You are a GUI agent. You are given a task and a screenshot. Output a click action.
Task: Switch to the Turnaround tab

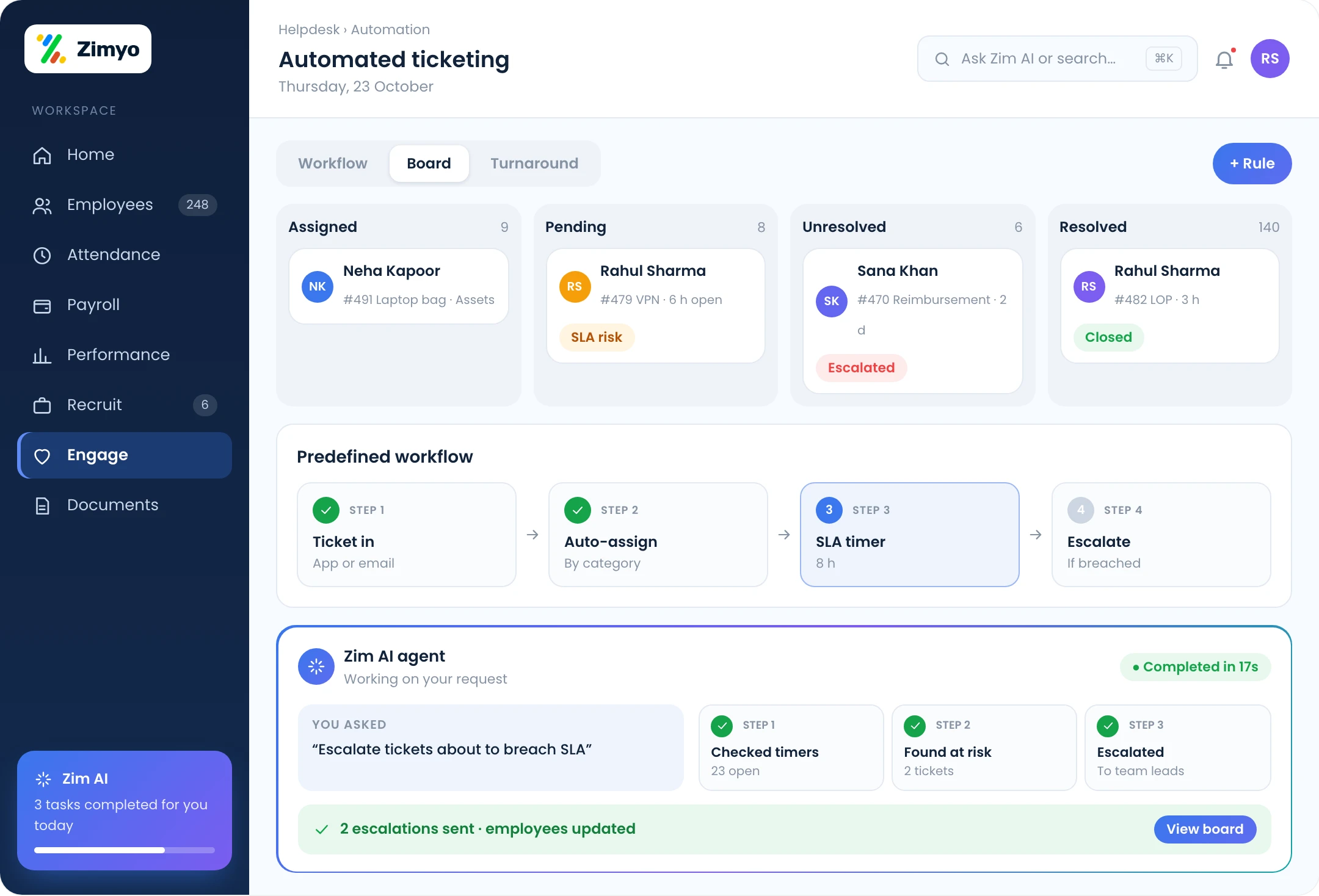click(x=534, y=164)
